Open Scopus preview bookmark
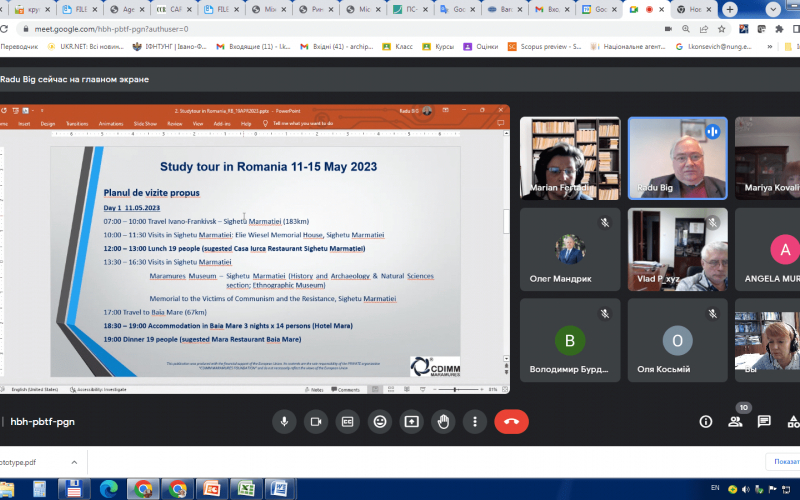The height and width of the screenshot is (500, 800). click(544, 46)
